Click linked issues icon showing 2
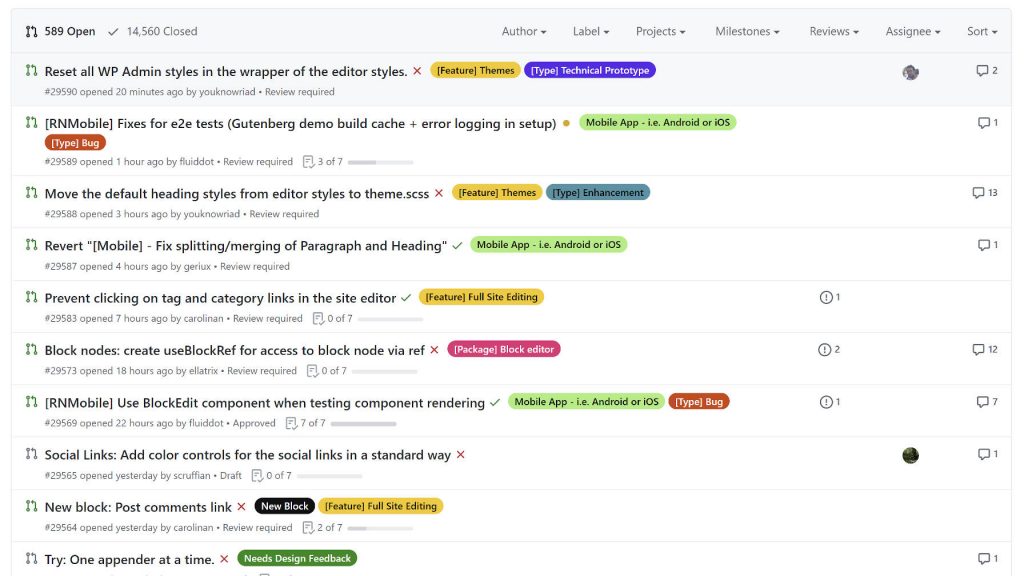The image size is (1024, 576). (x=829, y=350)
